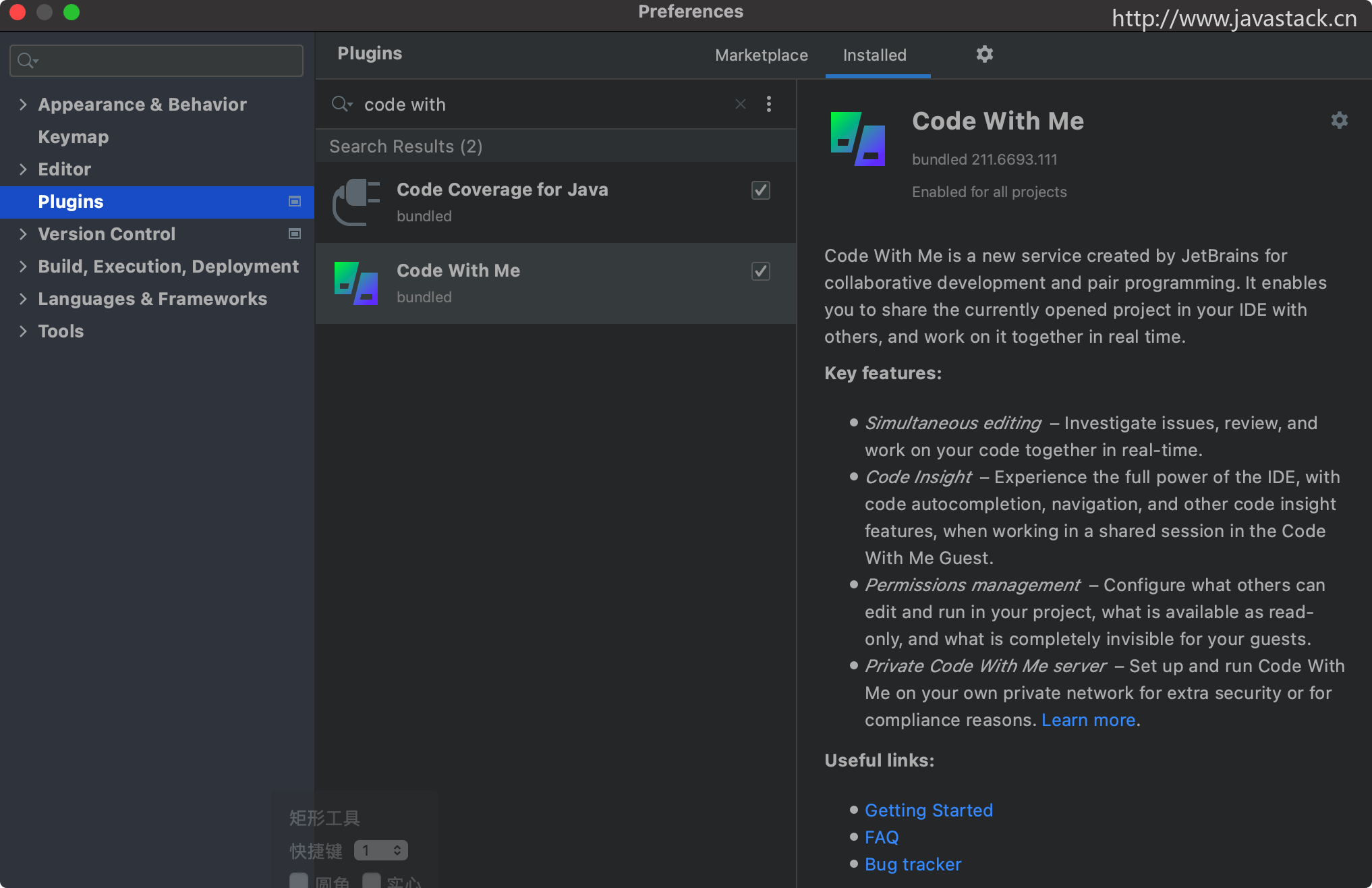Switch to the Marketplace tab
The width and height of the screenshot is (1372, 888).
[762, 55]
